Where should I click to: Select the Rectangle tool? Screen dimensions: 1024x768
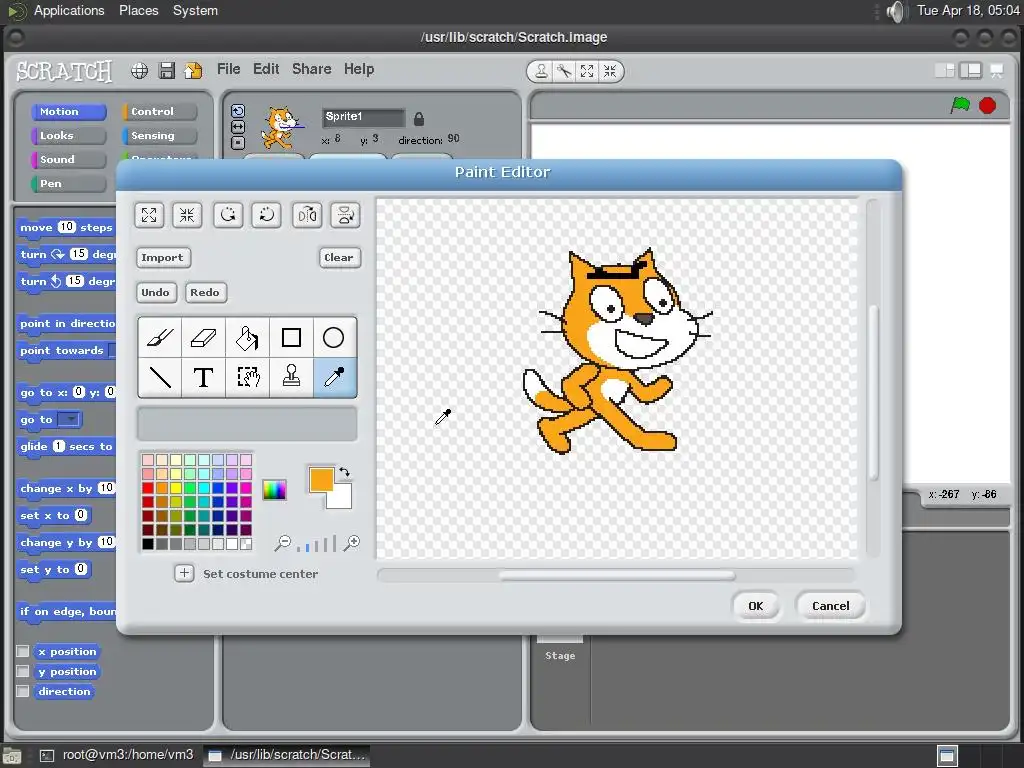[x=291, y=338]
